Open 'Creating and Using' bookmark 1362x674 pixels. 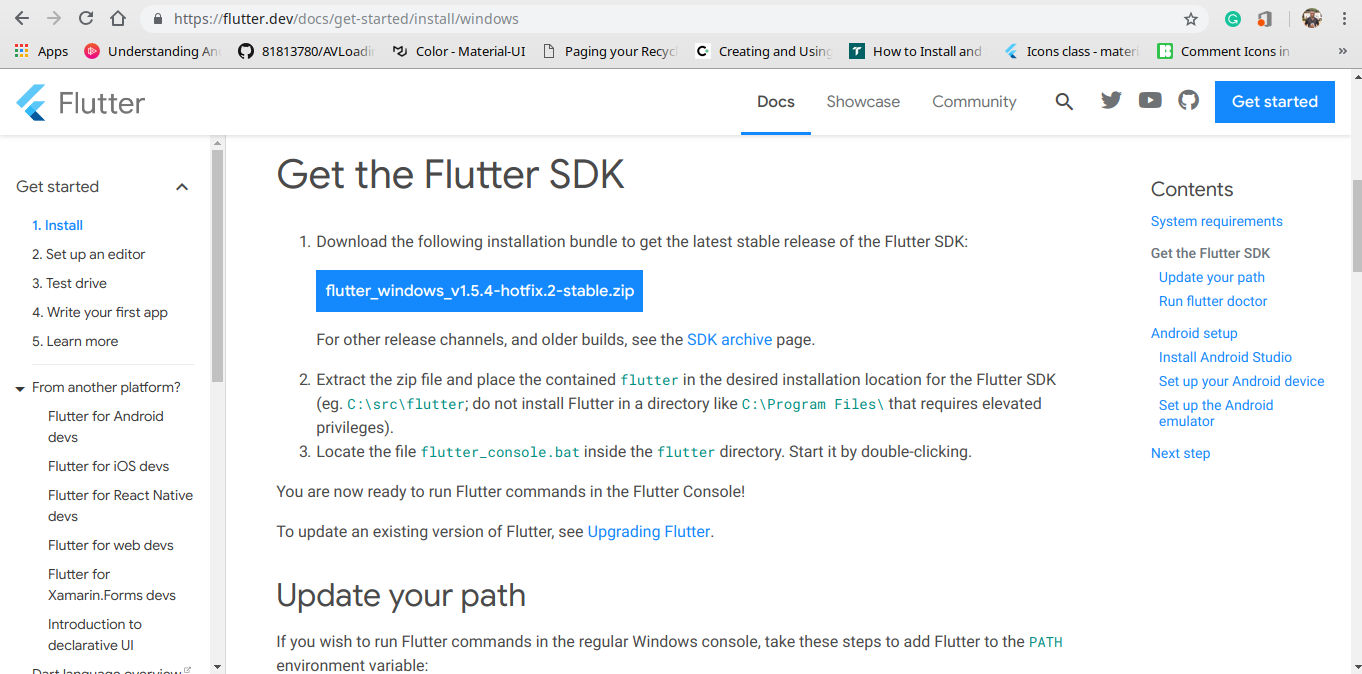pyautogui.click(x=764, y=51)
